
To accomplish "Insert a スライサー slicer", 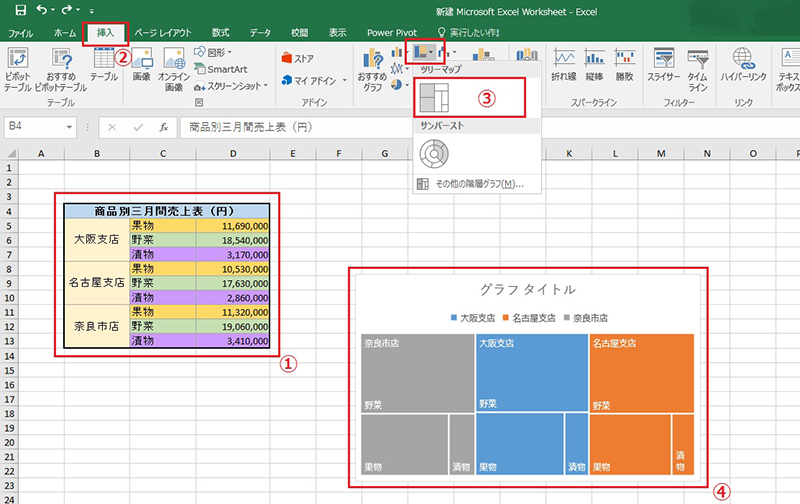I will coord(663,65).
